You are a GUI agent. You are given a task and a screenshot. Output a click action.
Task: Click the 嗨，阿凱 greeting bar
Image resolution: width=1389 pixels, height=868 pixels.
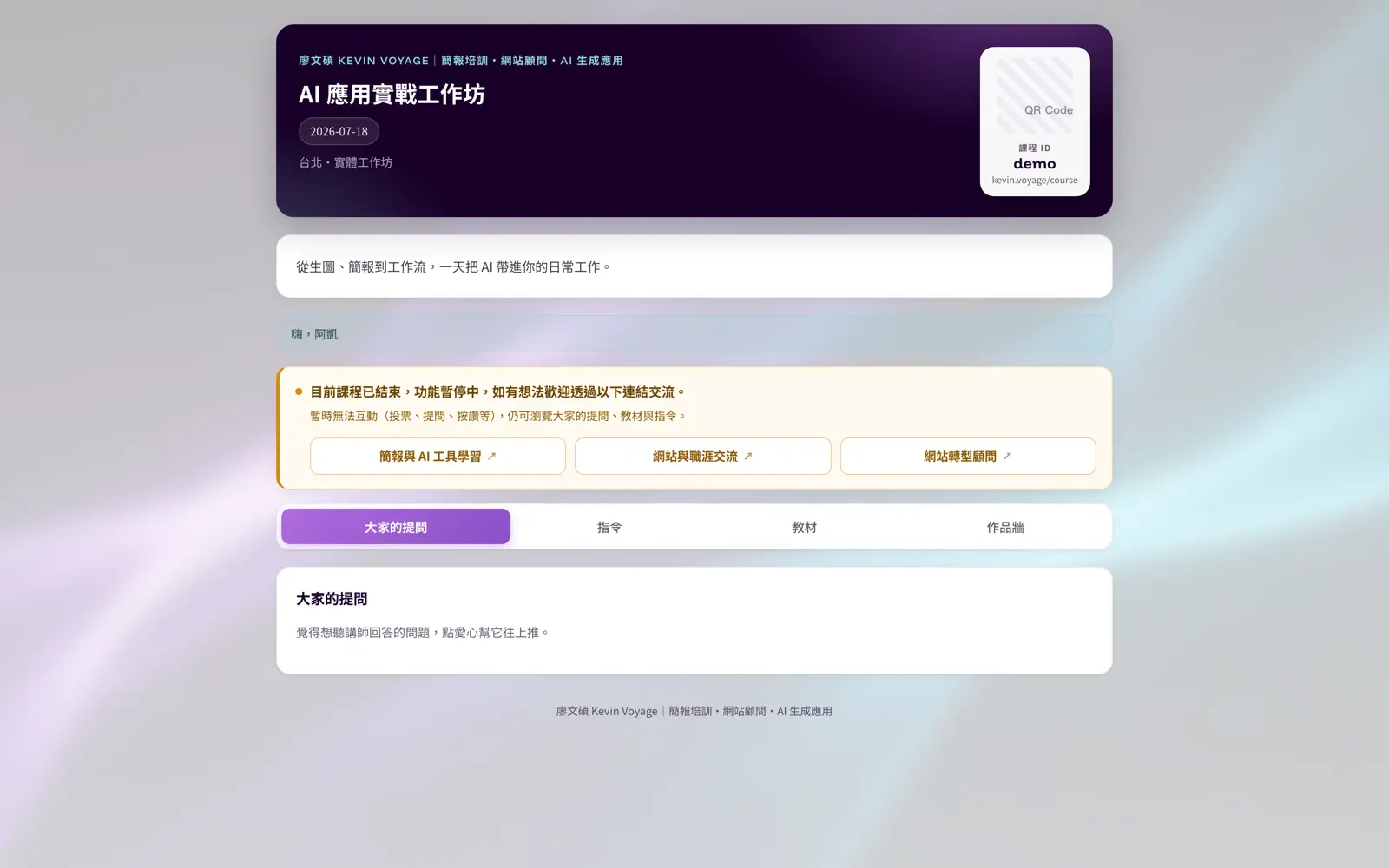(694, 334)
